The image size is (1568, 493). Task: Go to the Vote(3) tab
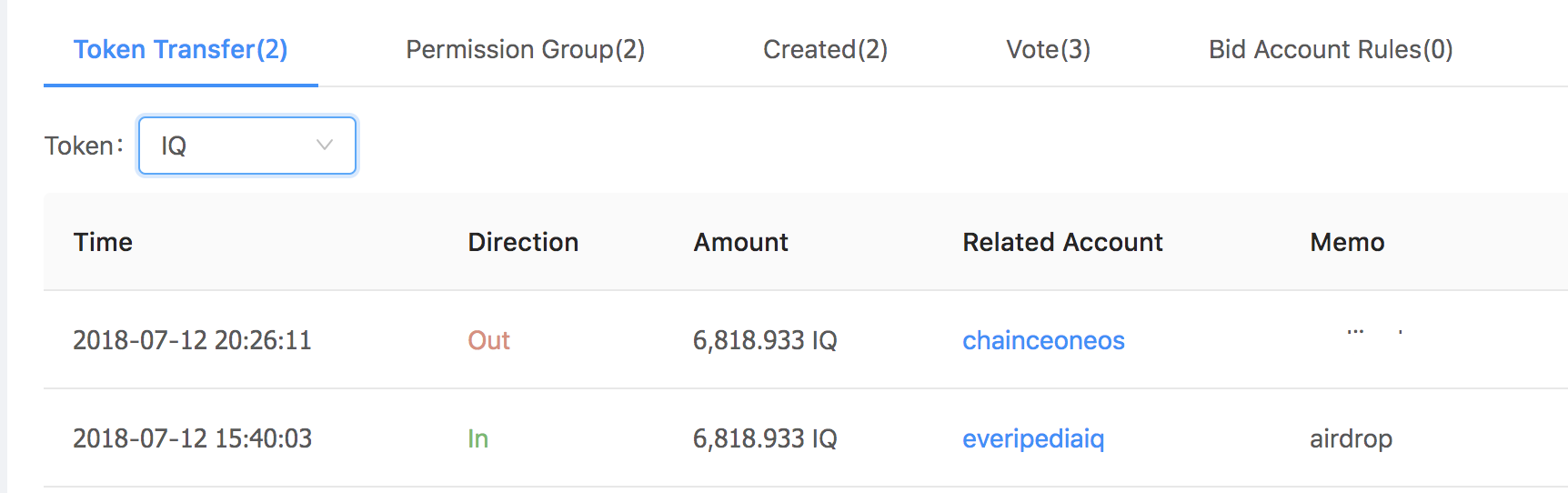1048,49
